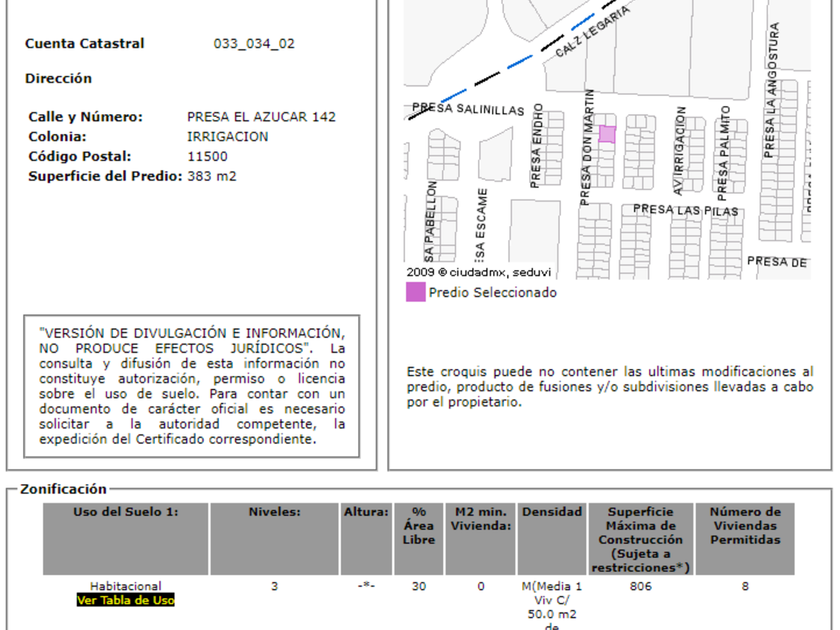Click the Altura value -*-
Image resolution: width=840 pixels, height=630 pixels.
366,586
